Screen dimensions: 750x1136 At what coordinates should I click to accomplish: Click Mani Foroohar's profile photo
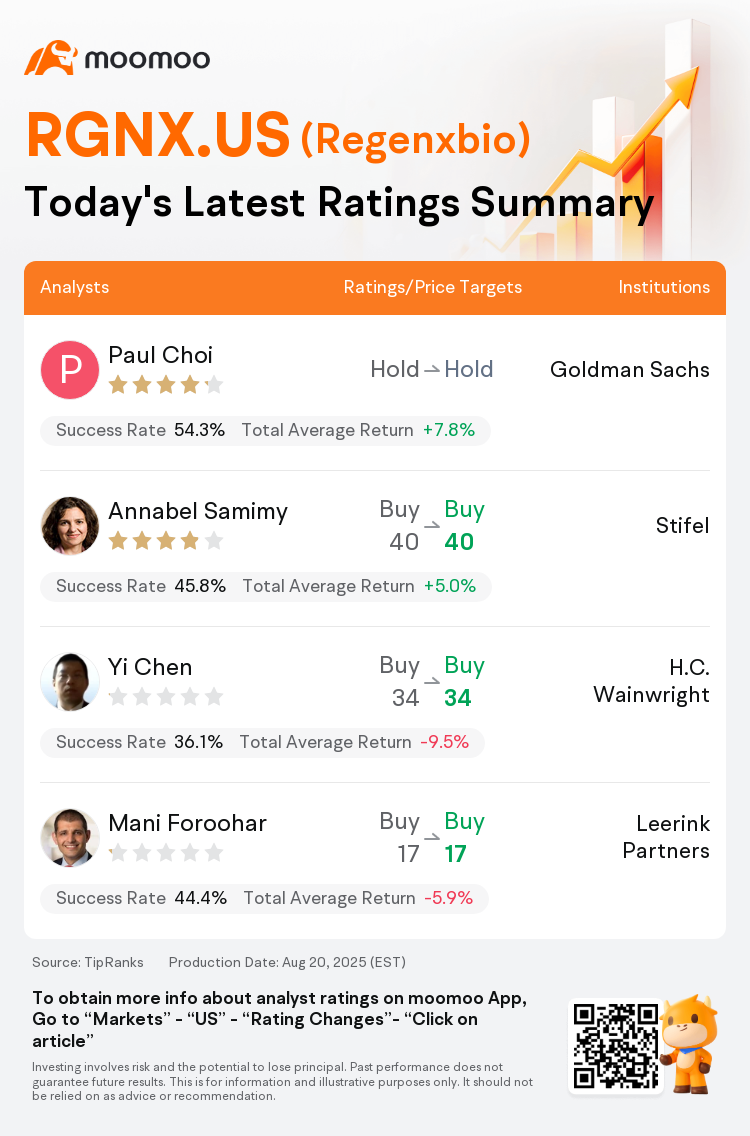[70, 838]
